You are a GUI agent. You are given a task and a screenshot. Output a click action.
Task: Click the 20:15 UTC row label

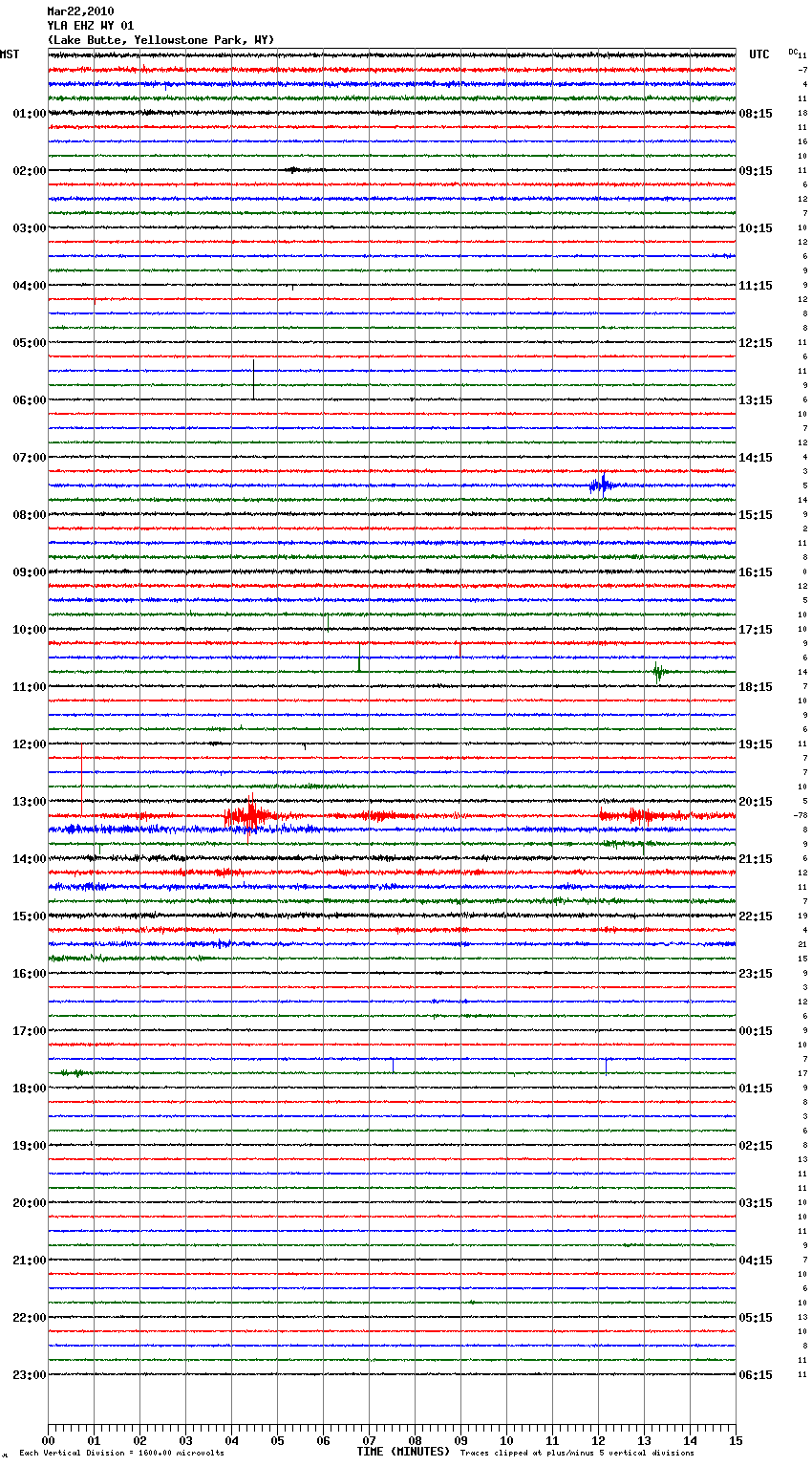756,802
